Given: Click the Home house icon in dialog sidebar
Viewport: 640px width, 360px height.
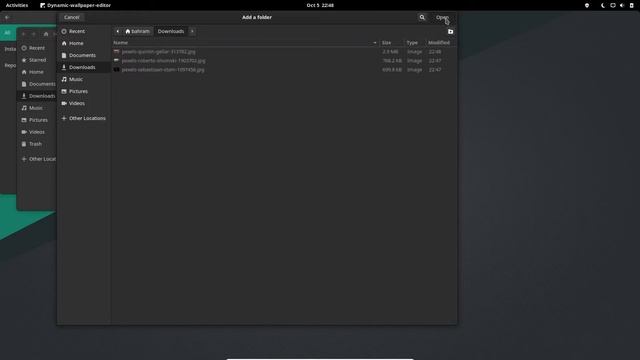Looking at the screenshot, I should point(64,43).
